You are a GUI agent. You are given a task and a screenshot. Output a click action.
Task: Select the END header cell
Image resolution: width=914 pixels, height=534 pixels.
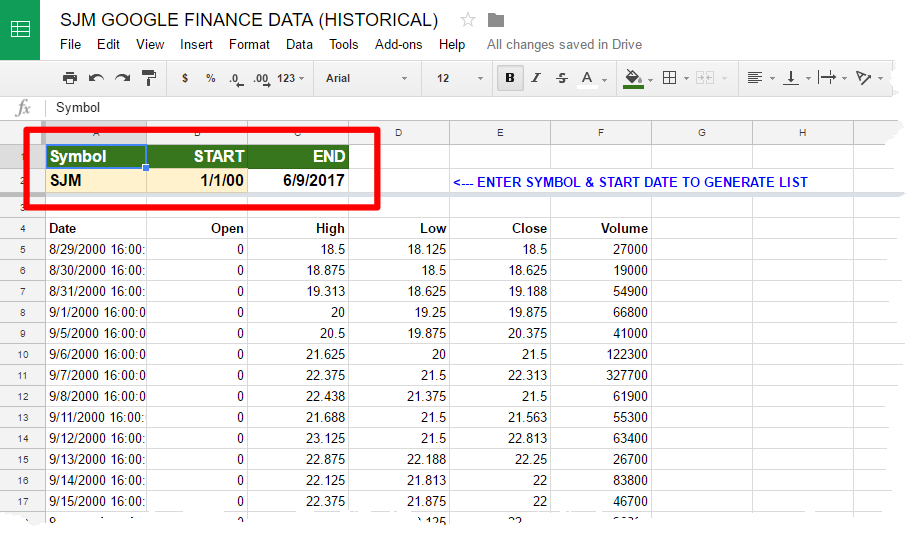[x=298, y=156]
